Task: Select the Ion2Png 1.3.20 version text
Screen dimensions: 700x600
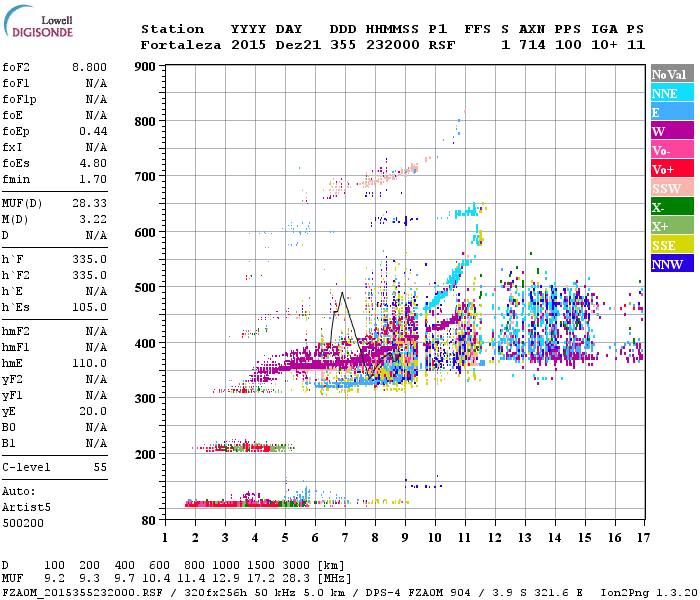Action: click(x=649, y=592)
